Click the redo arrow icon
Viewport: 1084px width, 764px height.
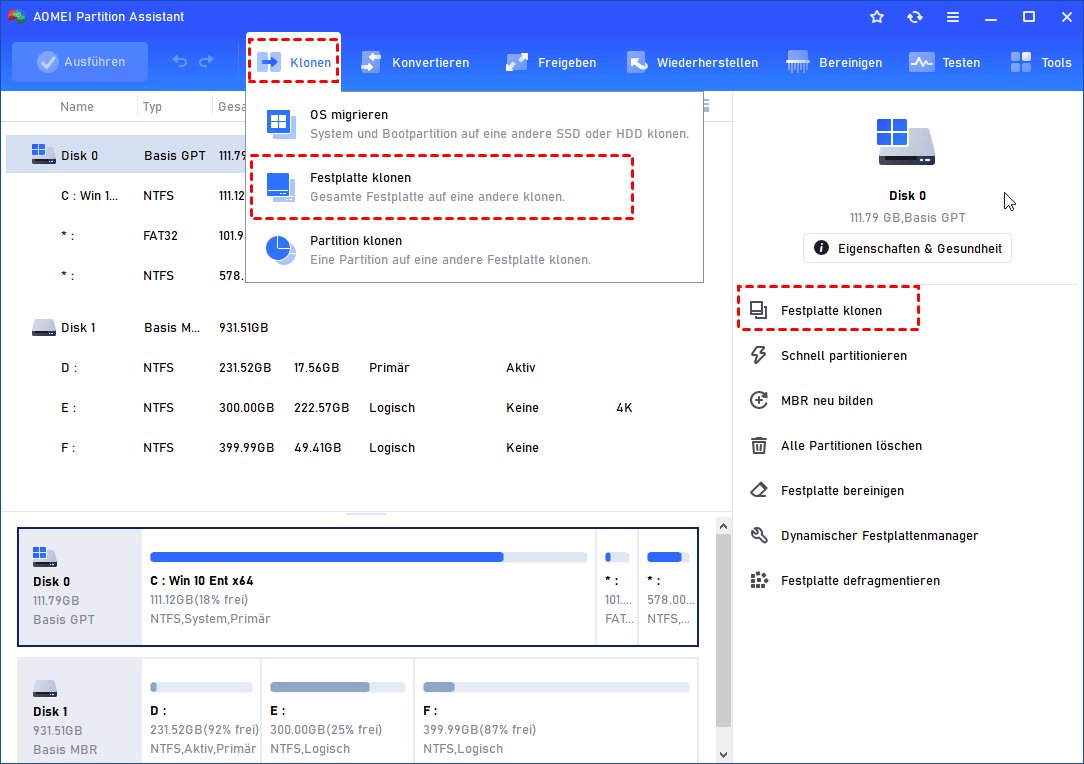[x=206, y=62]
